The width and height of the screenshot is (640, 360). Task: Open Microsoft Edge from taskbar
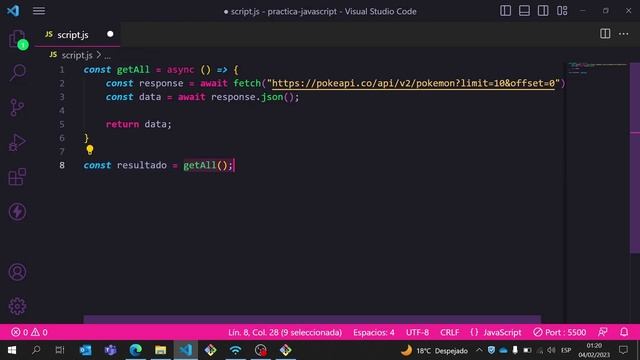coord(136,350)
